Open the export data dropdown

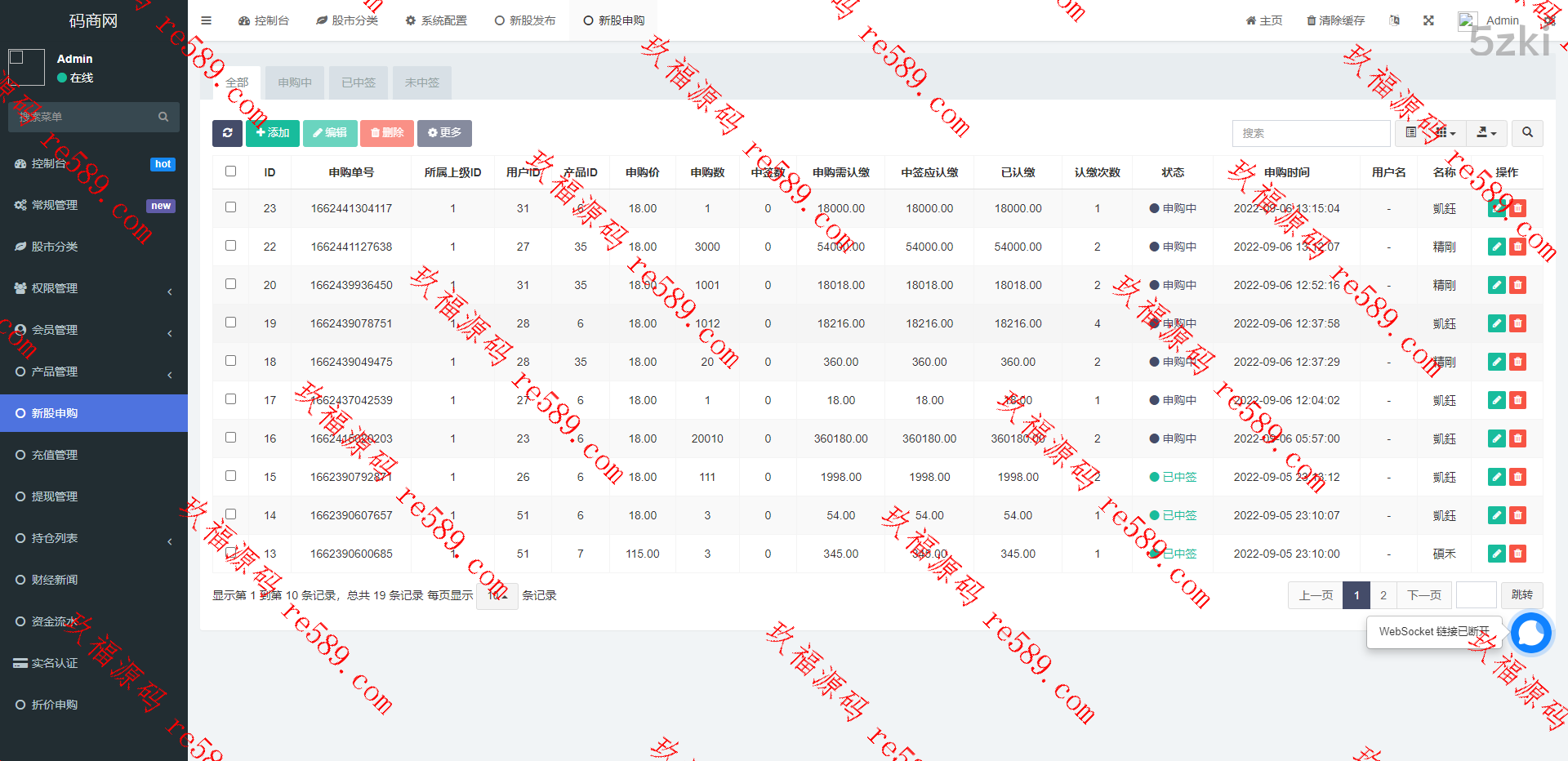pos(1486,133)
